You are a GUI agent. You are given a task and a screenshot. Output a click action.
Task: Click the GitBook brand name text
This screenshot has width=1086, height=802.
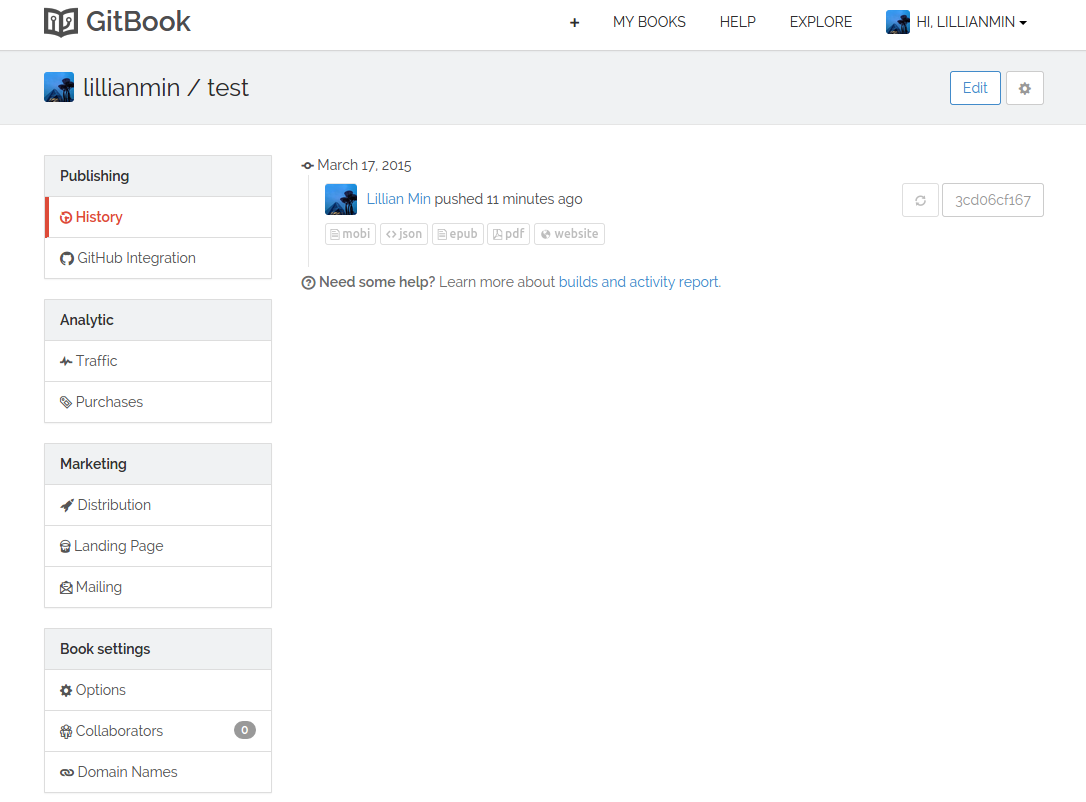[x=139, y=22]
